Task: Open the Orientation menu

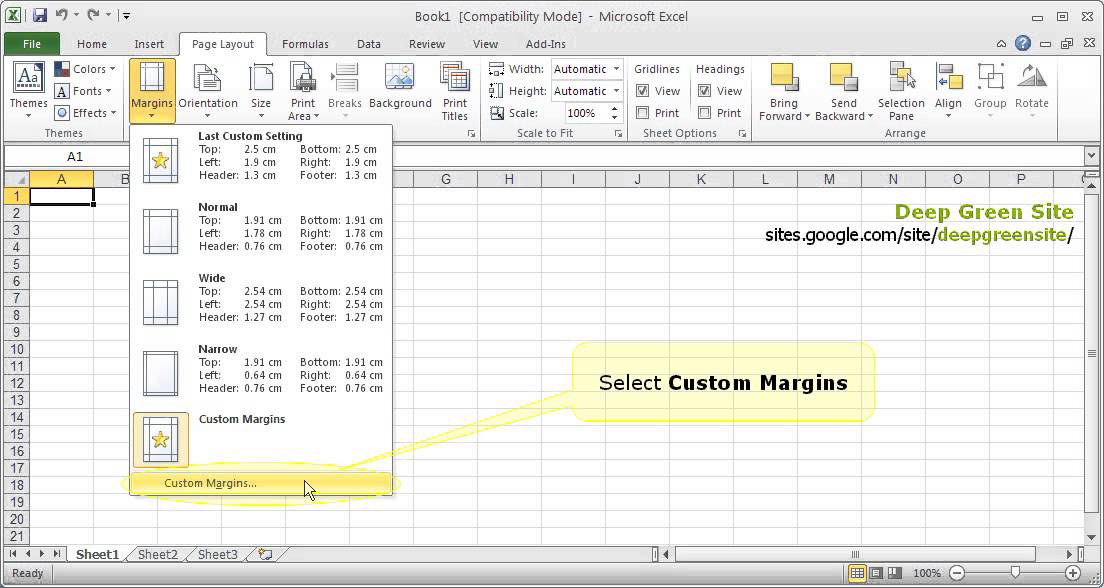Action: coord(208,90)
